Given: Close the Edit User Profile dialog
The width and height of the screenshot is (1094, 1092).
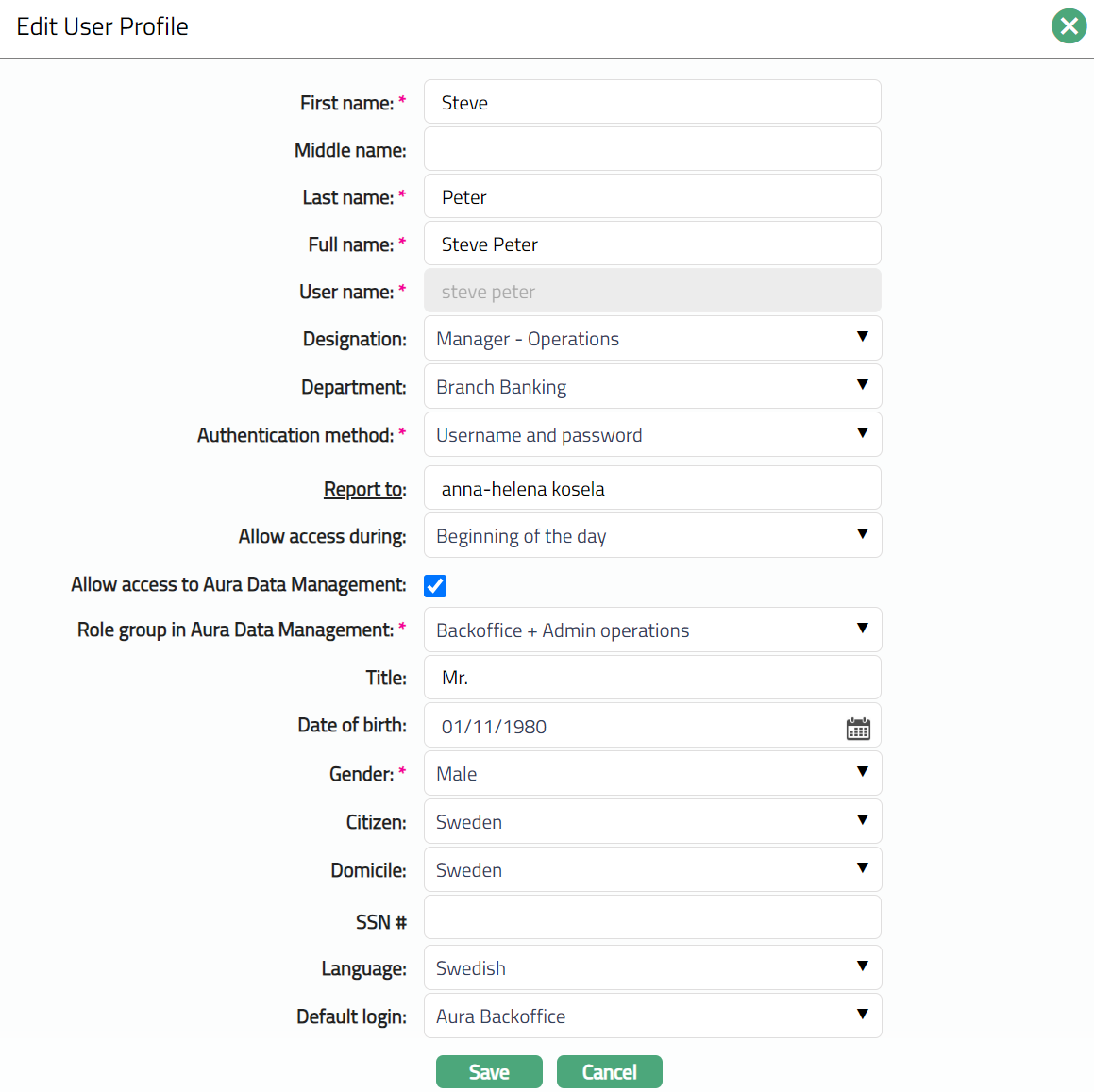Looking at the screenshot, I should 1069,26.
